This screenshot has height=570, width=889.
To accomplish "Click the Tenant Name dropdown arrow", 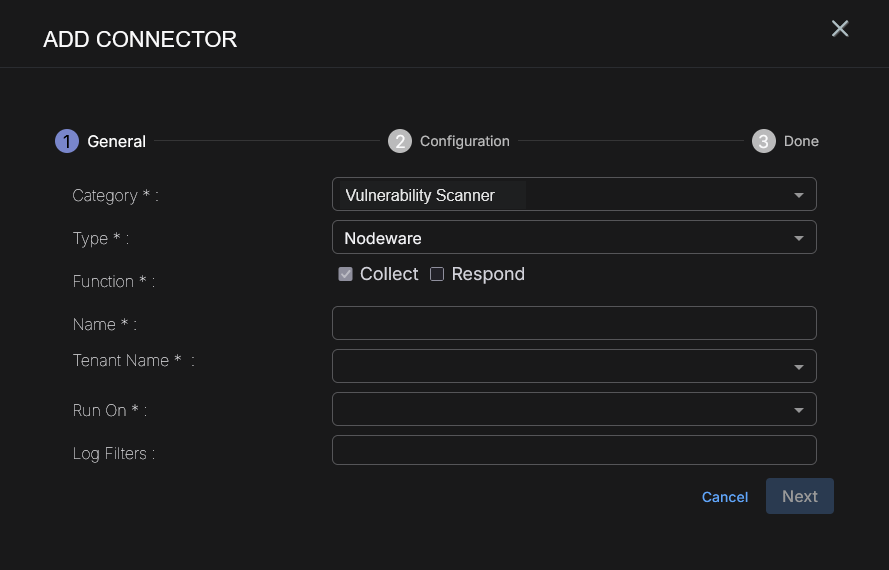I will (x=798, y=367).
